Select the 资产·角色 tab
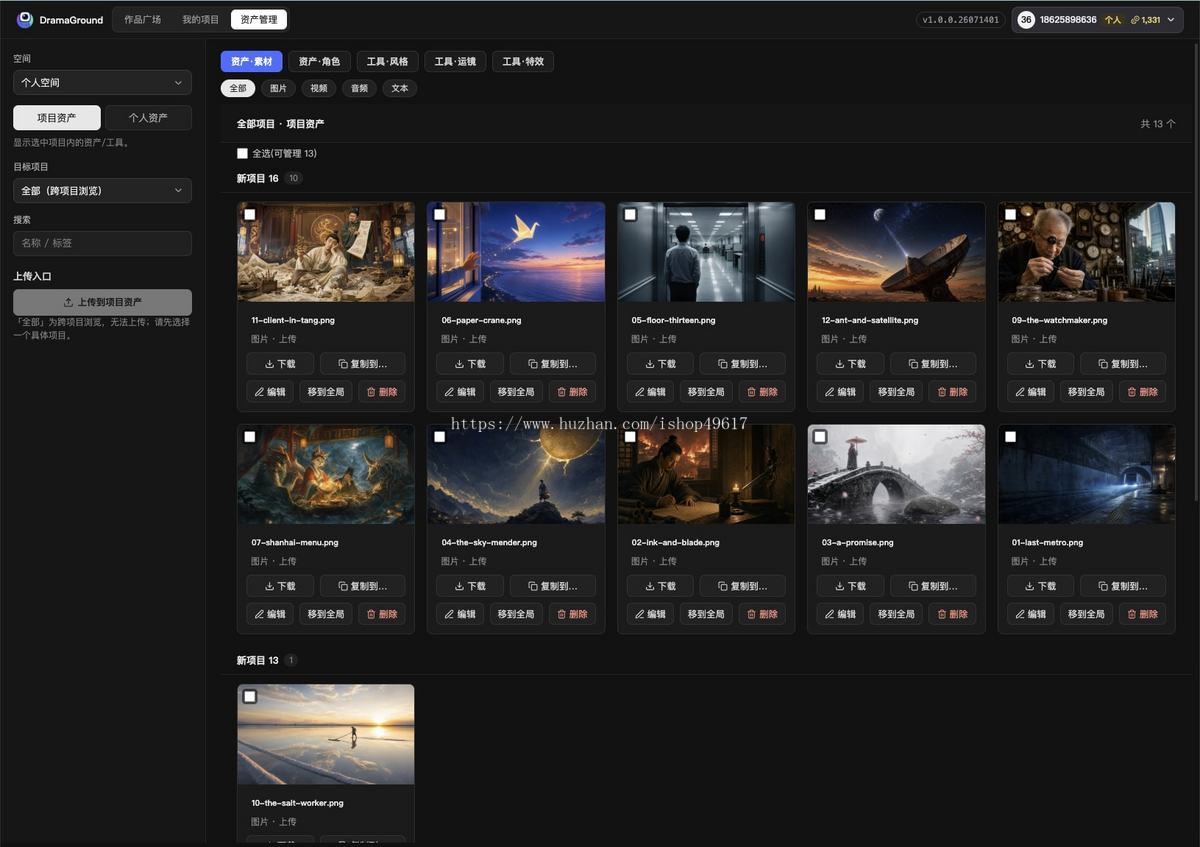 click(319, 62)
